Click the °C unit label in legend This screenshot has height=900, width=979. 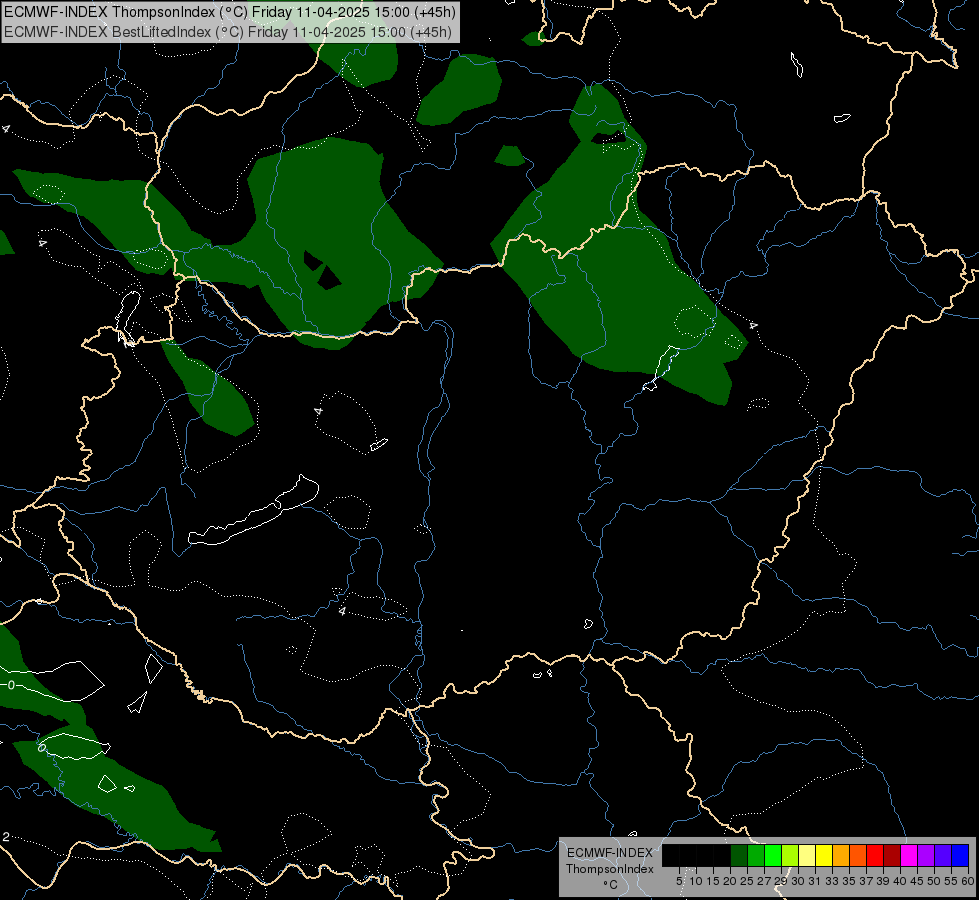pos(611,884)
